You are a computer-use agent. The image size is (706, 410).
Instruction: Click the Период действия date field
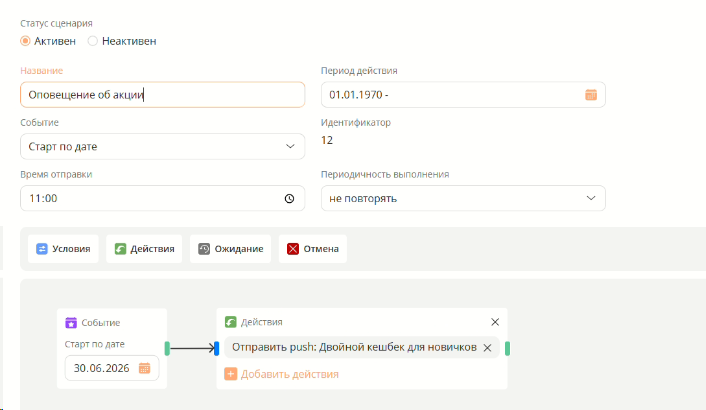463,95
